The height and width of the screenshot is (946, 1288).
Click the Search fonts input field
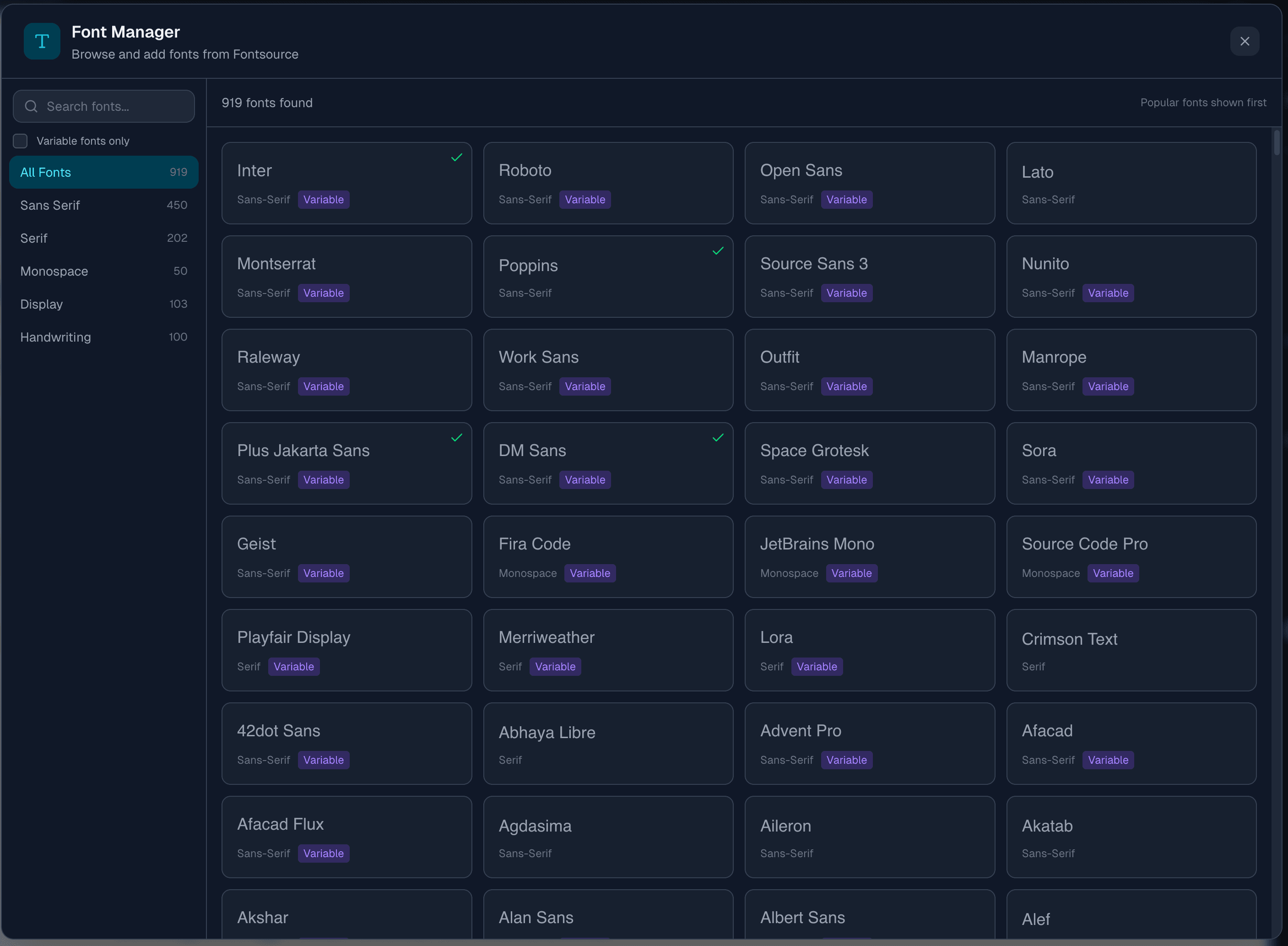tap(103, 106)
